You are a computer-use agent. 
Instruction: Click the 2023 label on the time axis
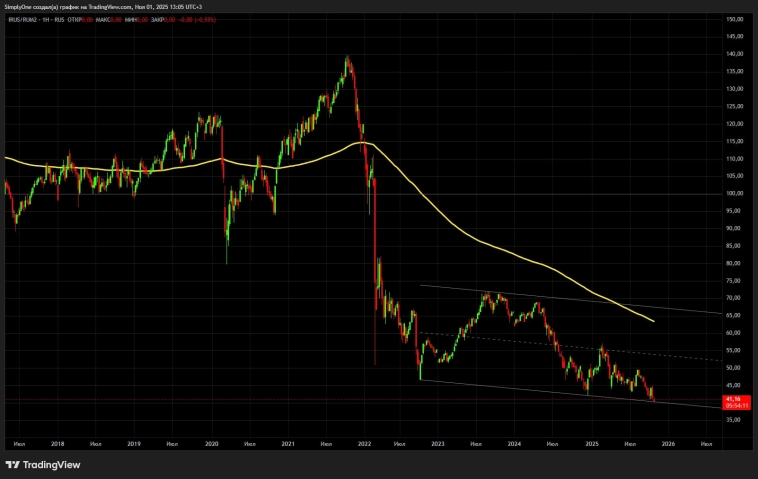[x=437, y=444]
